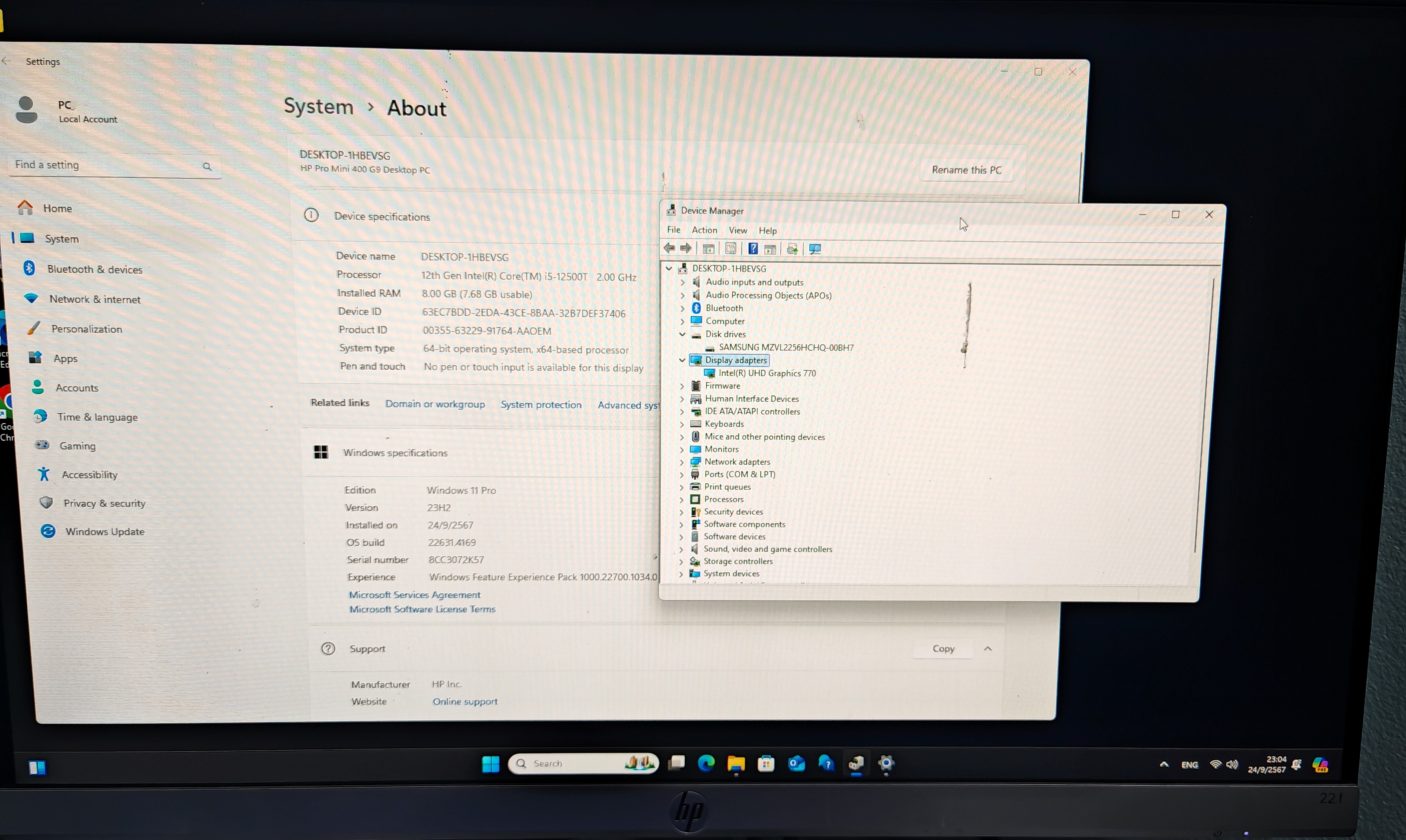Open the Action menu

[704, 230]
